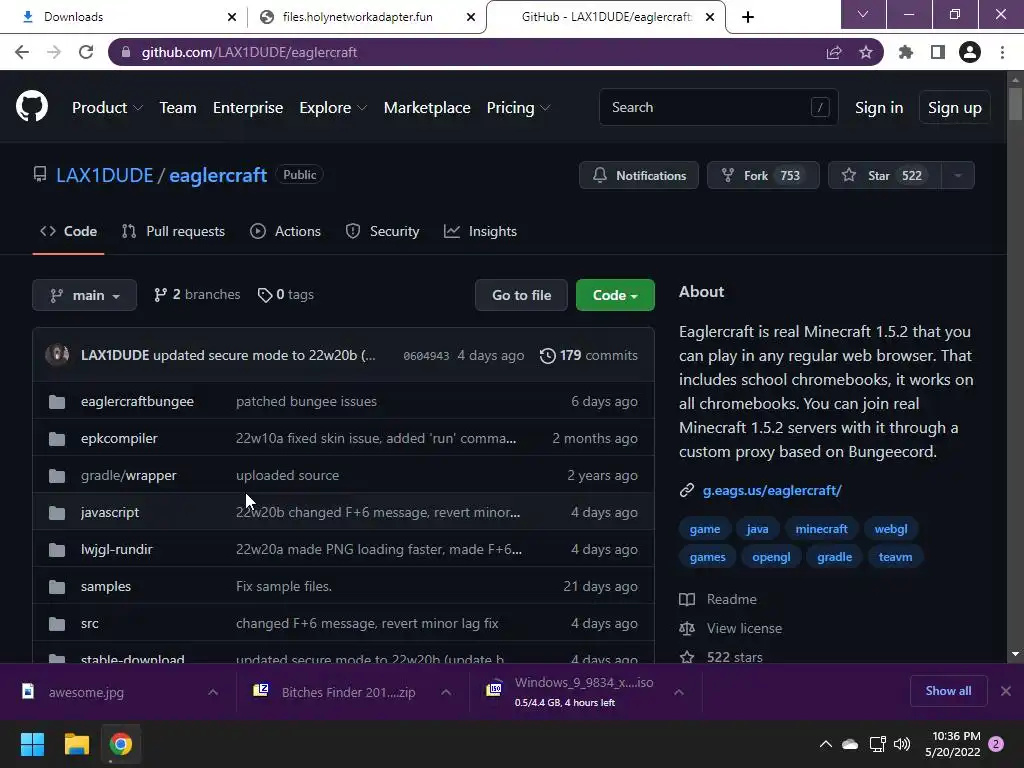The height and width of the screenshot is (768, 1024).
Task: Open notification center badge
Action: point(996,744)
